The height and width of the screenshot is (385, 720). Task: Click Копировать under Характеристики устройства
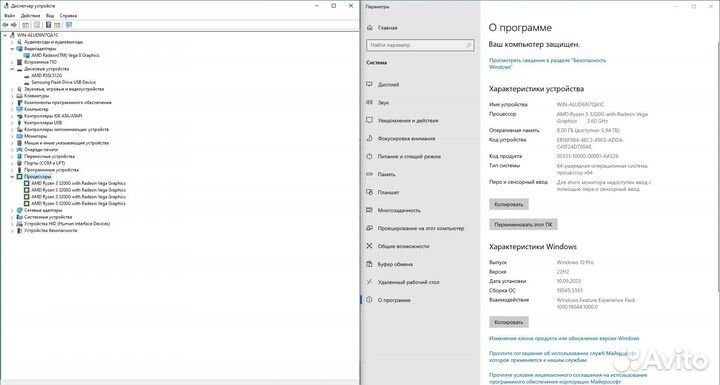click(x=509, y=204)
